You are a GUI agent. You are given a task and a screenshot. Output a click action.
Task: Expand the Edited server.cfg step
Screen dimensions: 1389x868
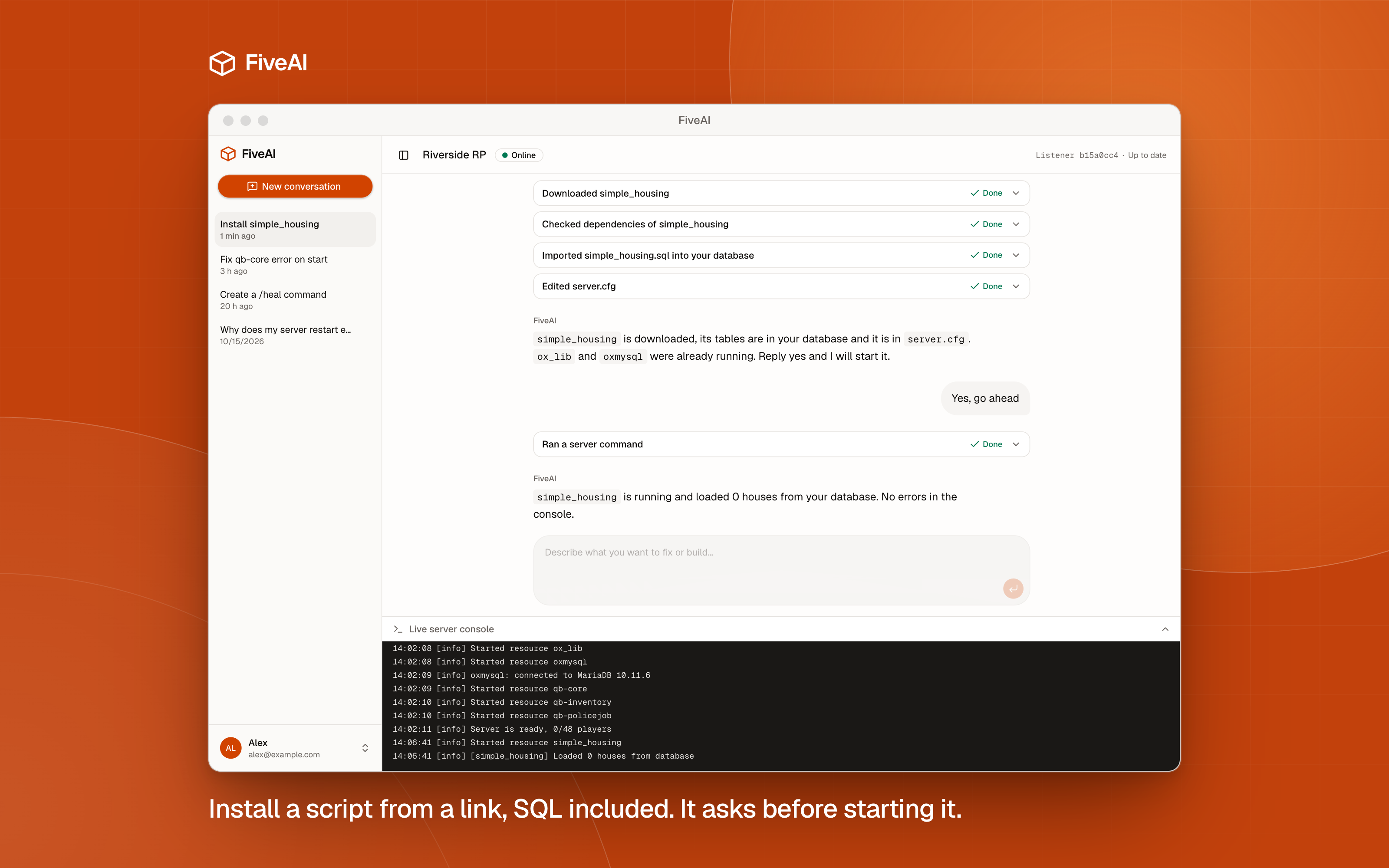click(x=1016, y=286)
